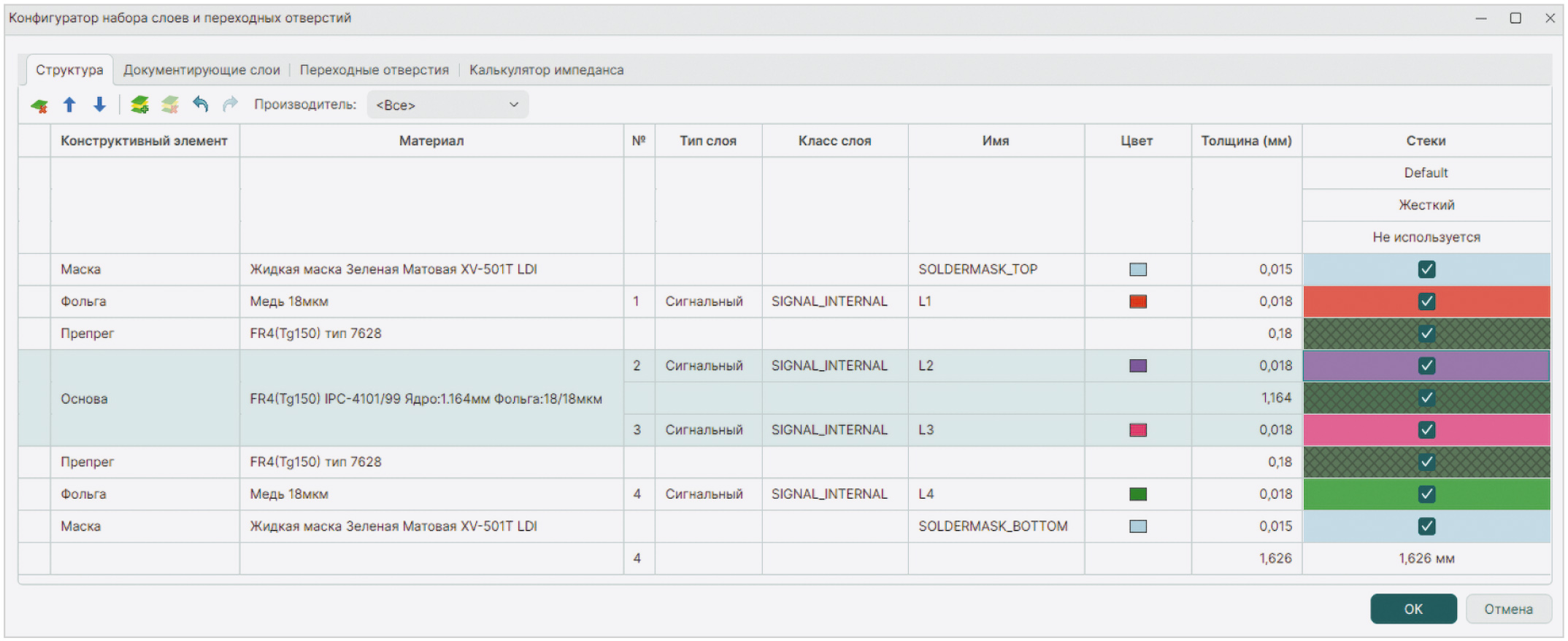The image size is (1568, 641).
Task: Click the Не используется stack cell
Action: click(x=1426, y=237)
